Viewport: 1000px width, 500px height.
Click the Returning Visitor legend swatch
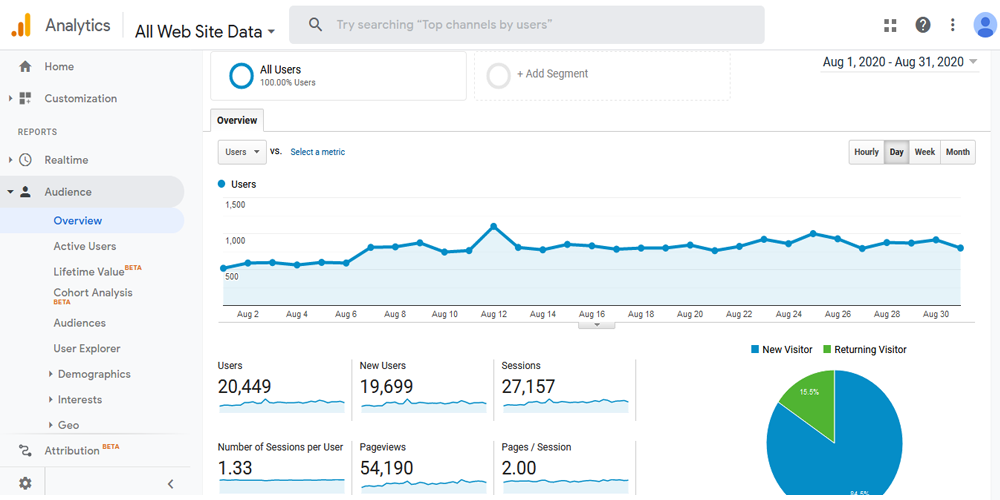[827, 349]
